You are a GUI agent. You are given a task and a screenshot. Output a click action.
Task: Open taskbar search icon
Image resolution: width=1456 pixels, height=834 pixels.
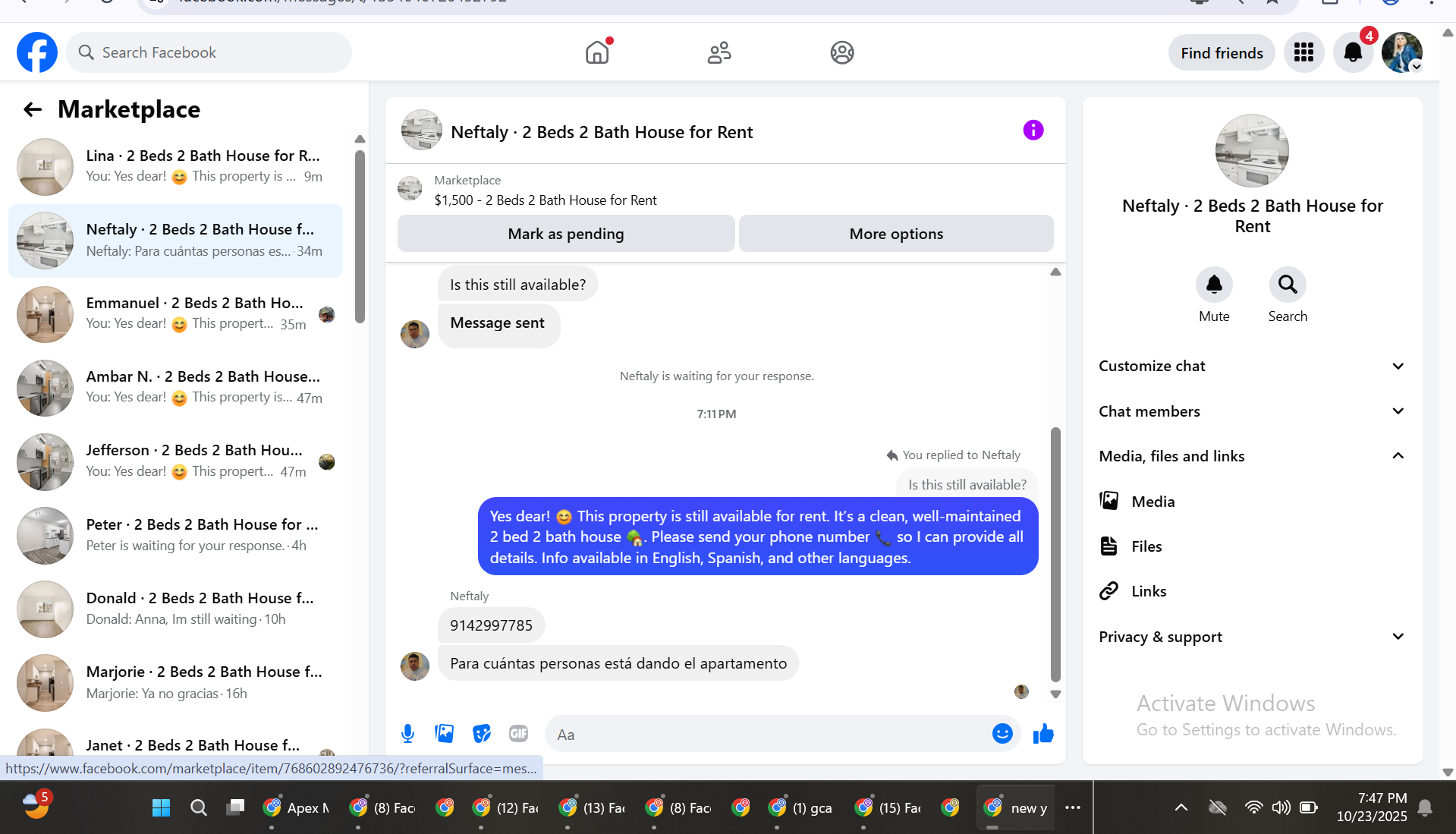(x=199, y=807)
